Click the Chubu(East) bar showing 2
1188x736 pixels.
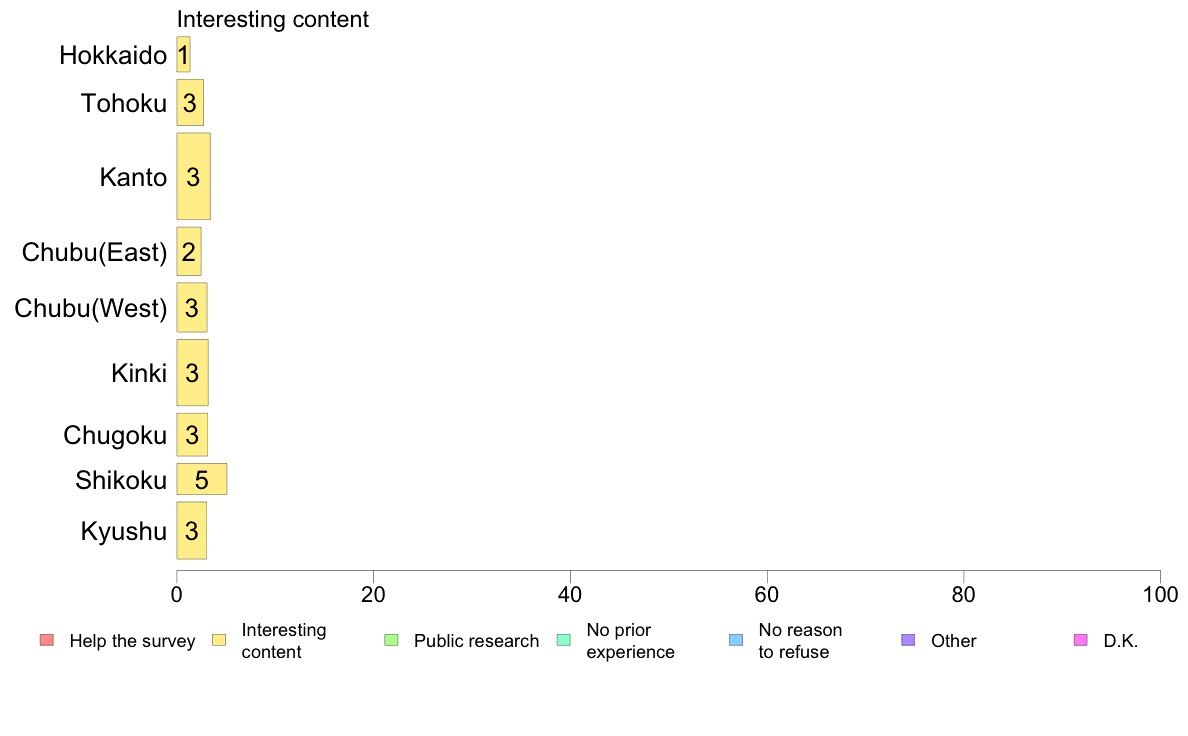(x=189, y=252)
